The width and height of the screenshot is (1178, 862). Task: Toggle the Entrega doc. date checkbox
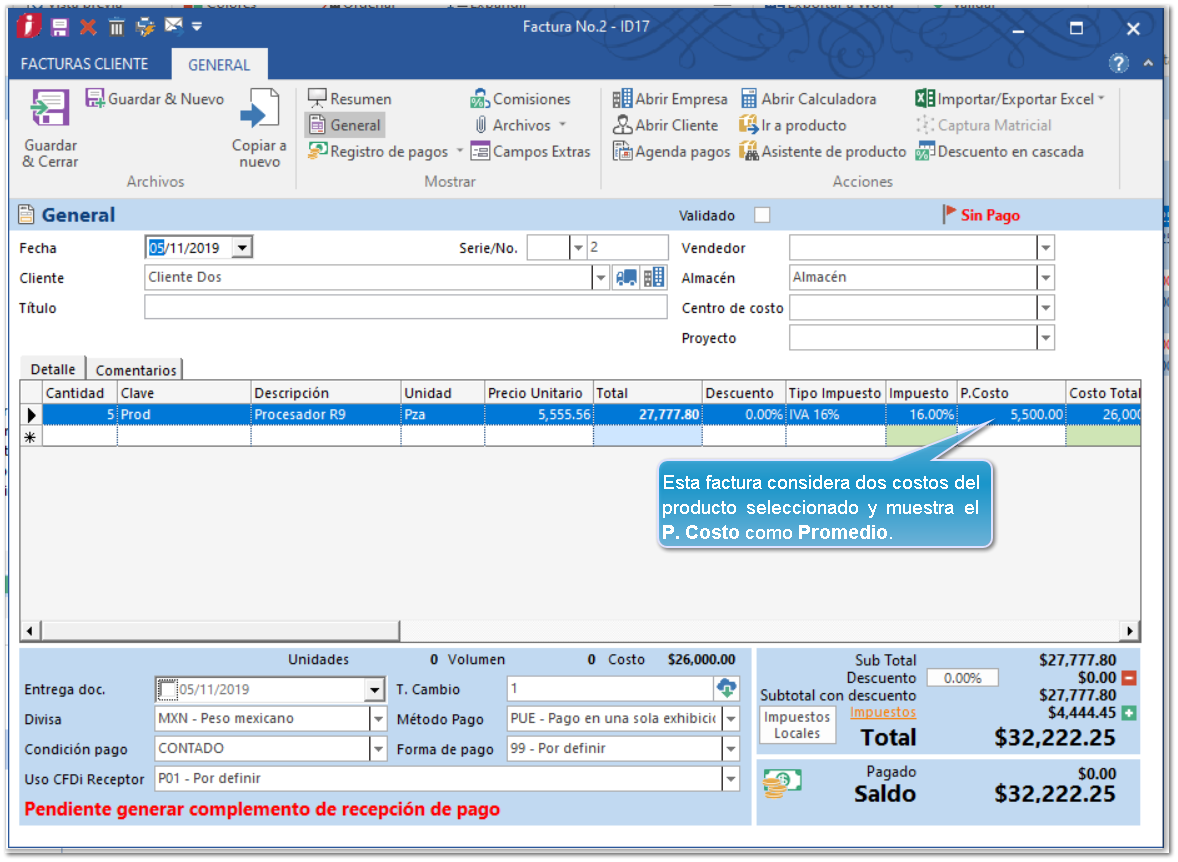(x=166, y=689)
